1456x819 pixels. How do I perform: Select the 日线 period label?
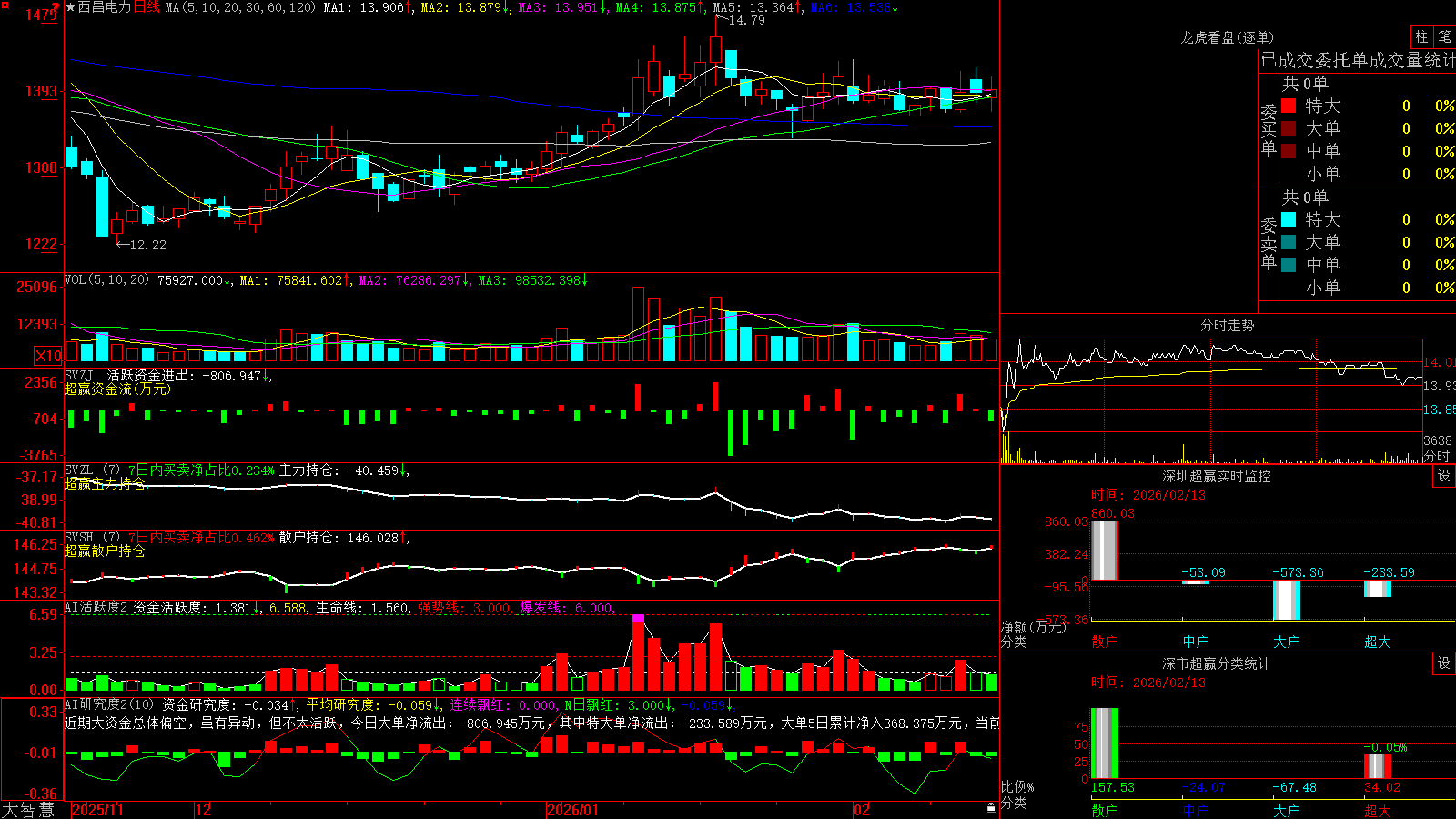[147, 7]
